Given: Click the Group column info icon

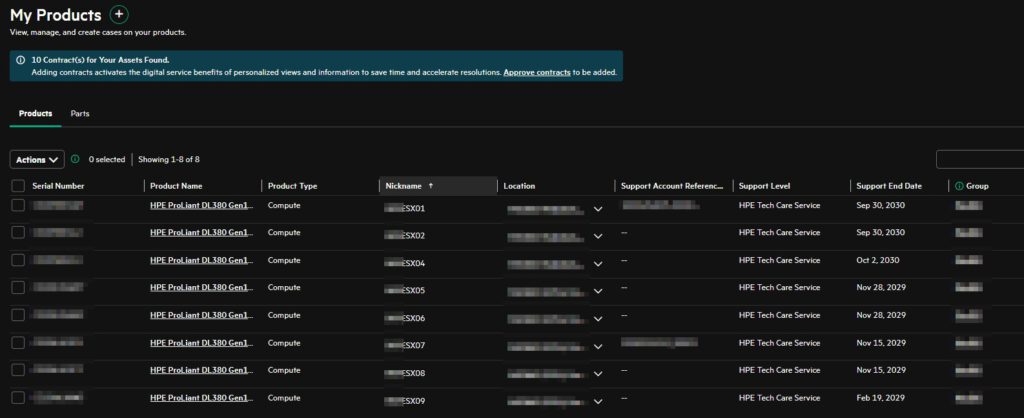Looking at the screenshot, I should click(959, 186).
